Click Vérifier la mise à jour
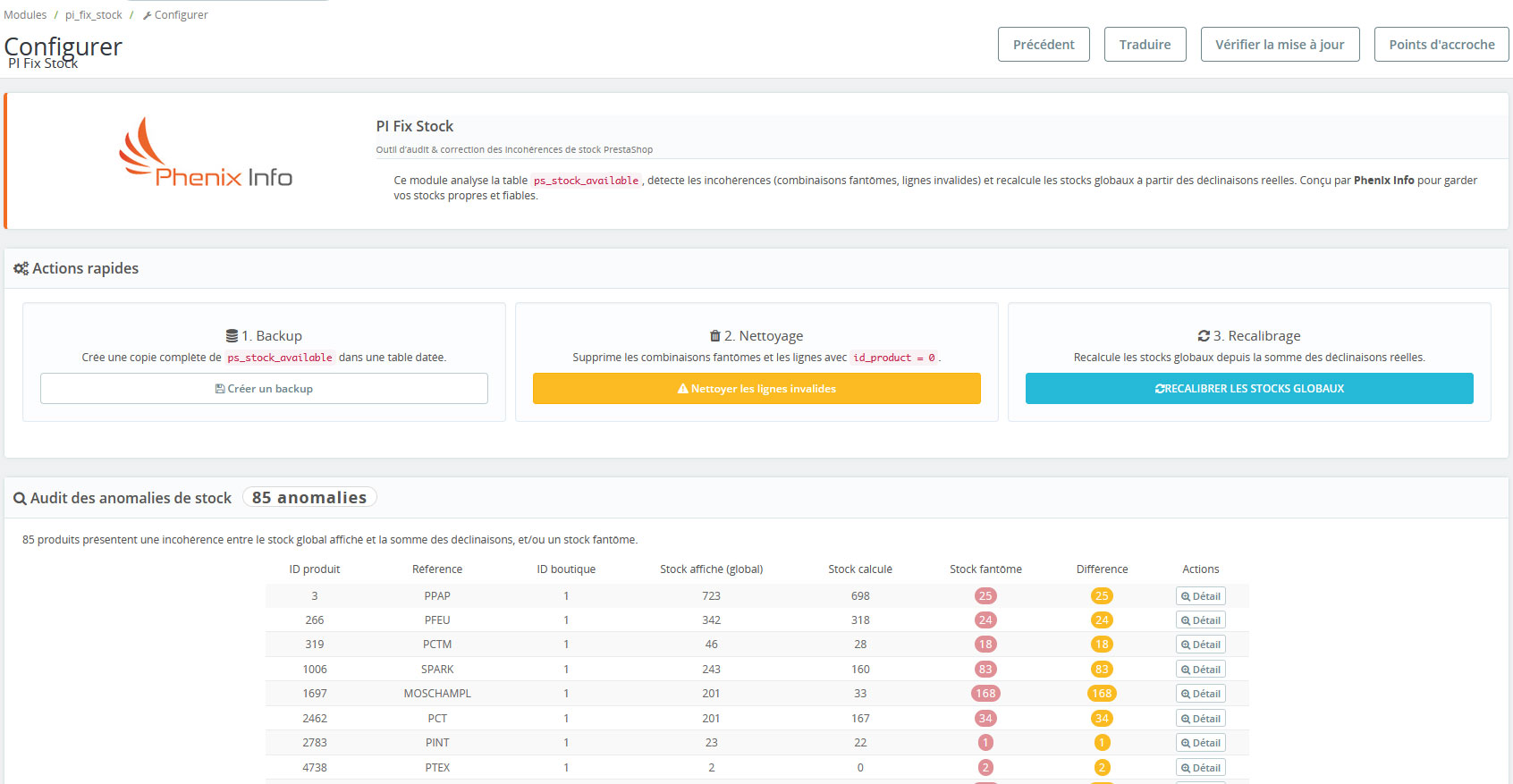 pos(1280,45)
